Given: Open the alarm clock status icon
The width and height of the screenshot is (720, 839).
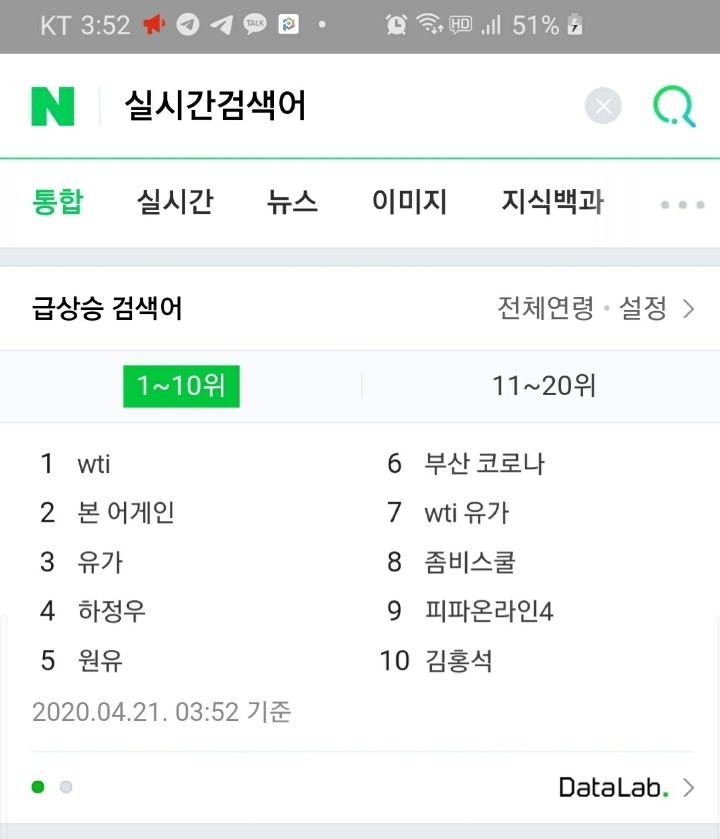Looking at the screenshot, I should click(x=396, y=25).
